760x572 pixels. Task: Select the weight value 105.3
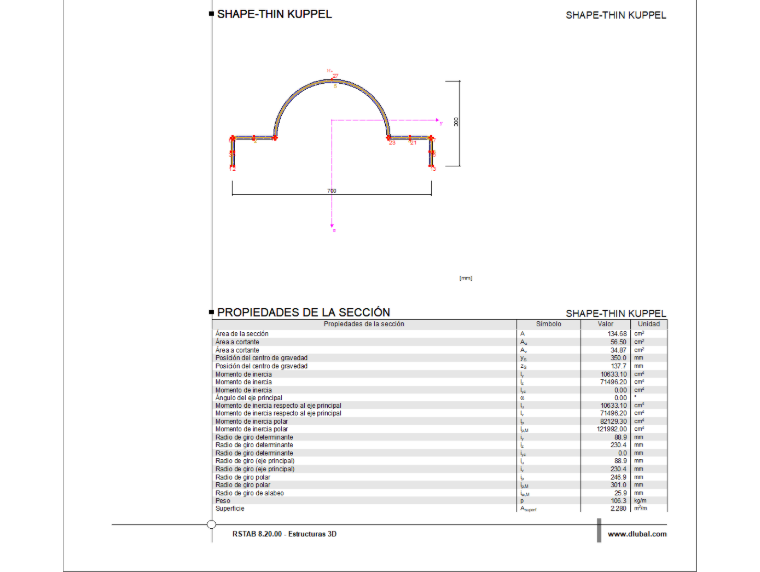[x=618, y=501]
